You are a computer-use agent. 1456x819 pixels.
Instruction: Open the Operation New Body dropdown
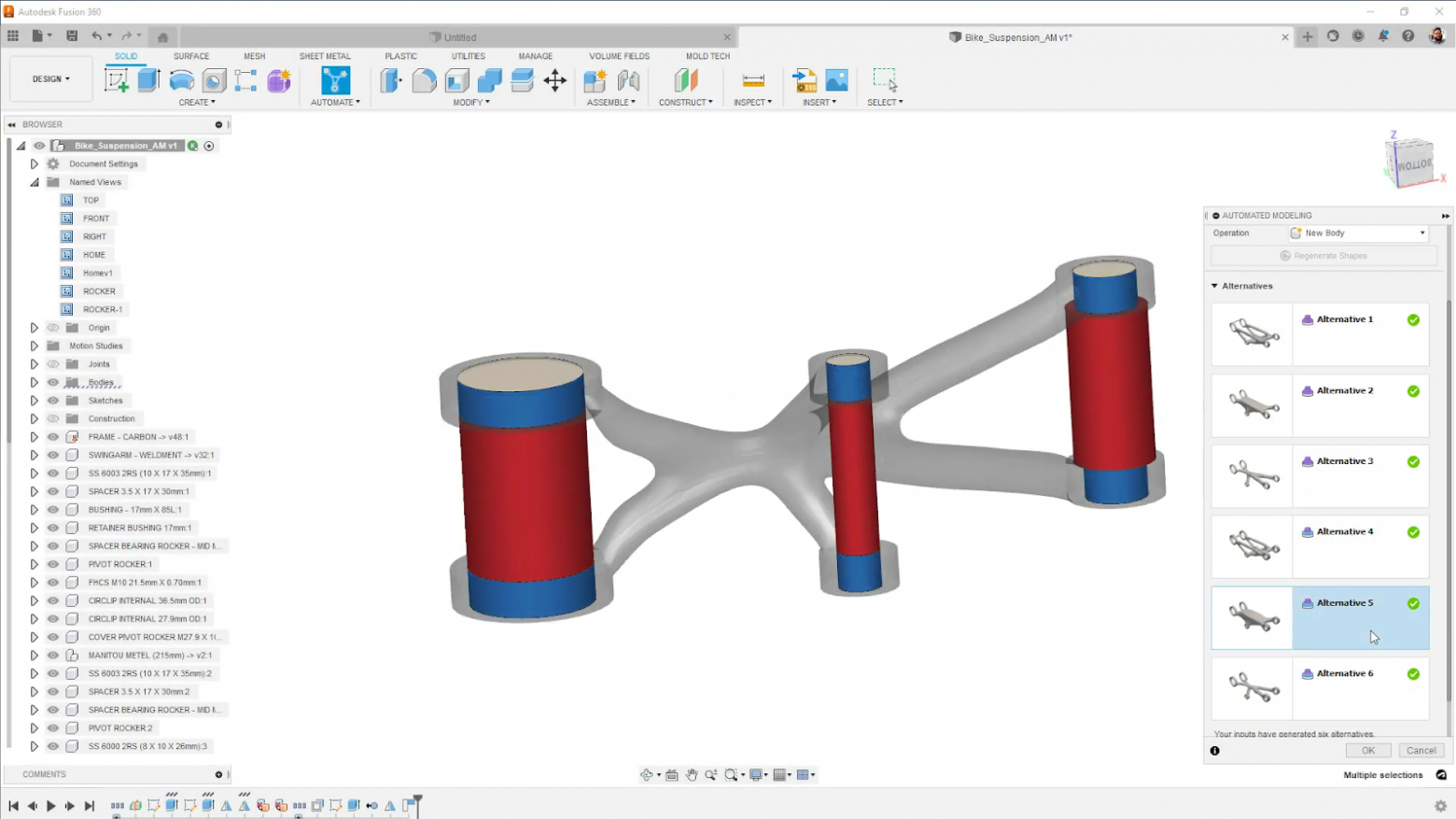[x=1357, y=233]
